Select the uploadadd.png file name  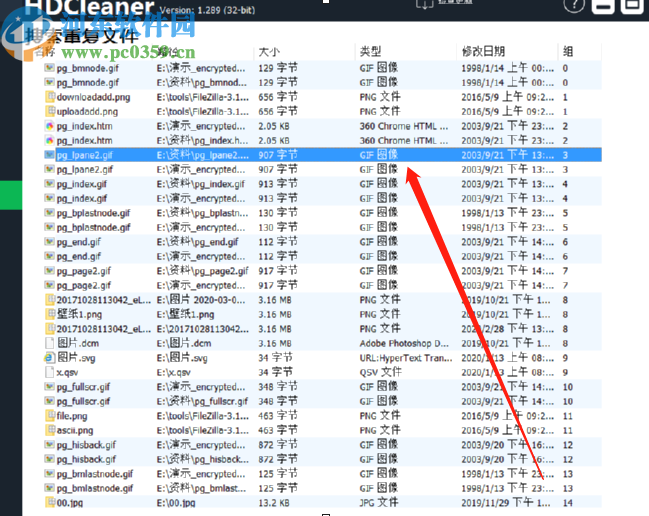(x=87, y=112)
